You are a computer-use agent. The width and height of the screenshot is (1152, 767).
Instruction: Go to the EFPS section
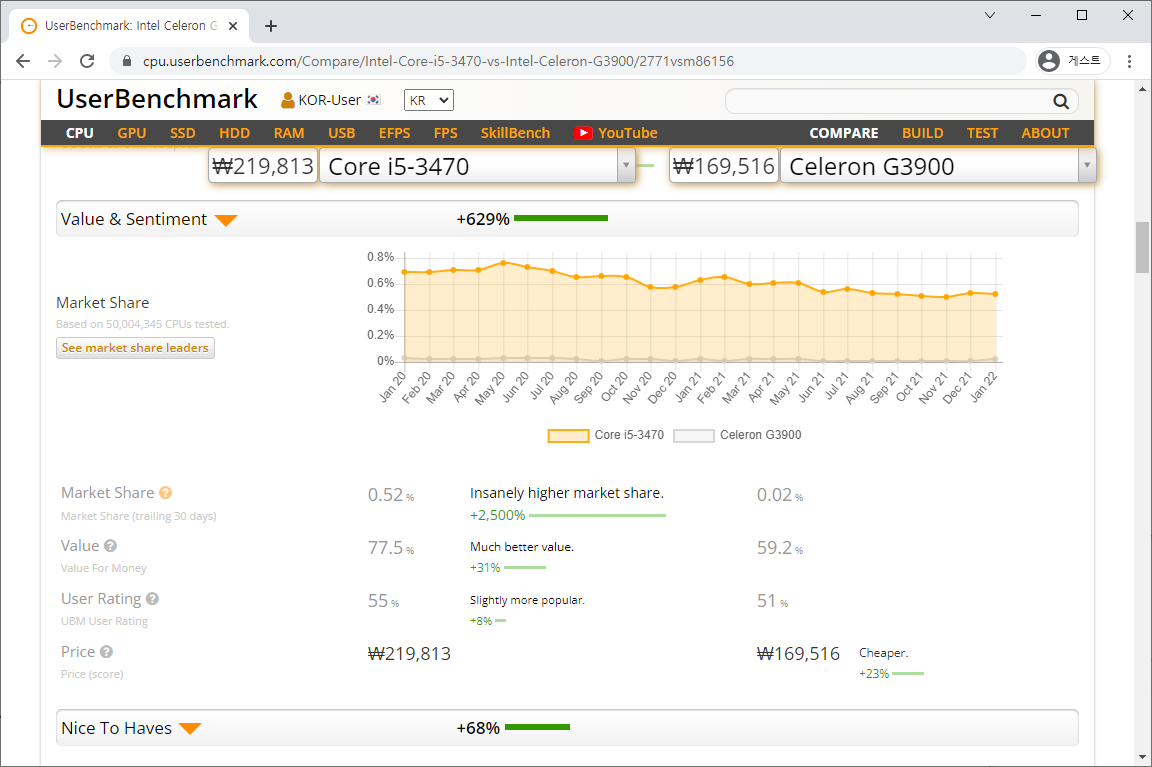click(395, 133)
